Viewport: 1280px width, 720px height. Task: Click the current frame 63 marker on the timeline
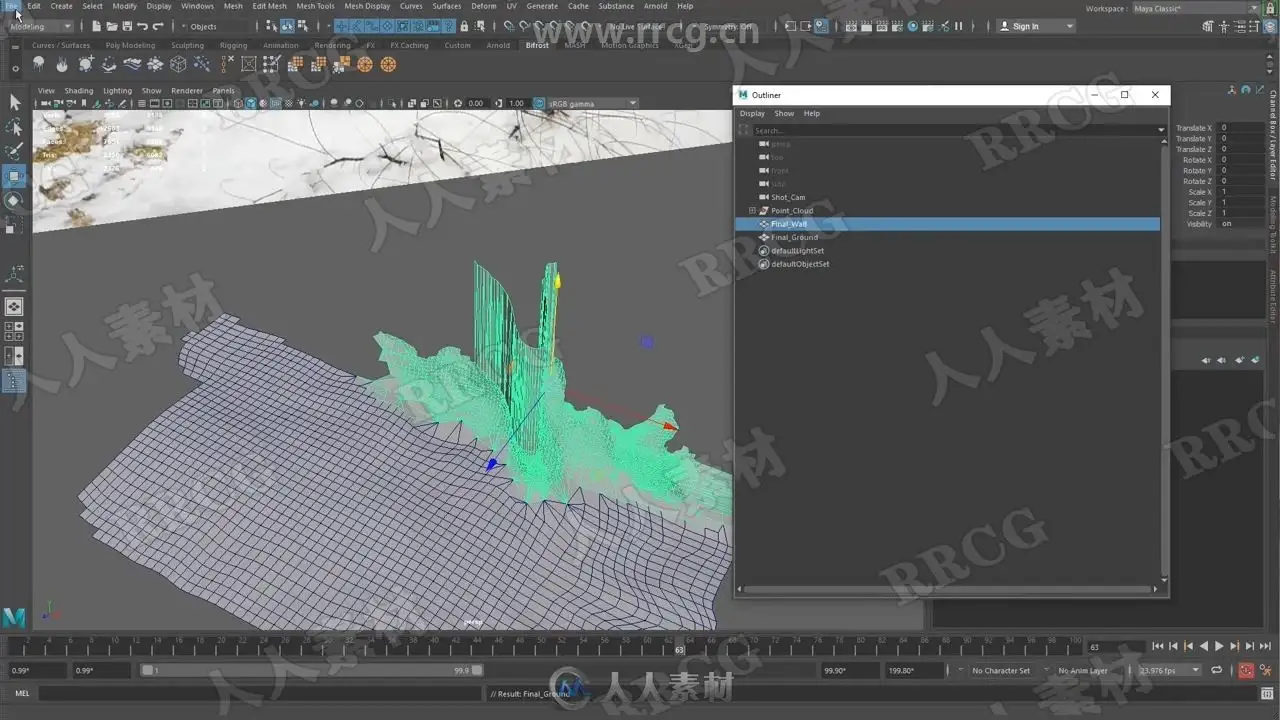click(x=679, y=649)
